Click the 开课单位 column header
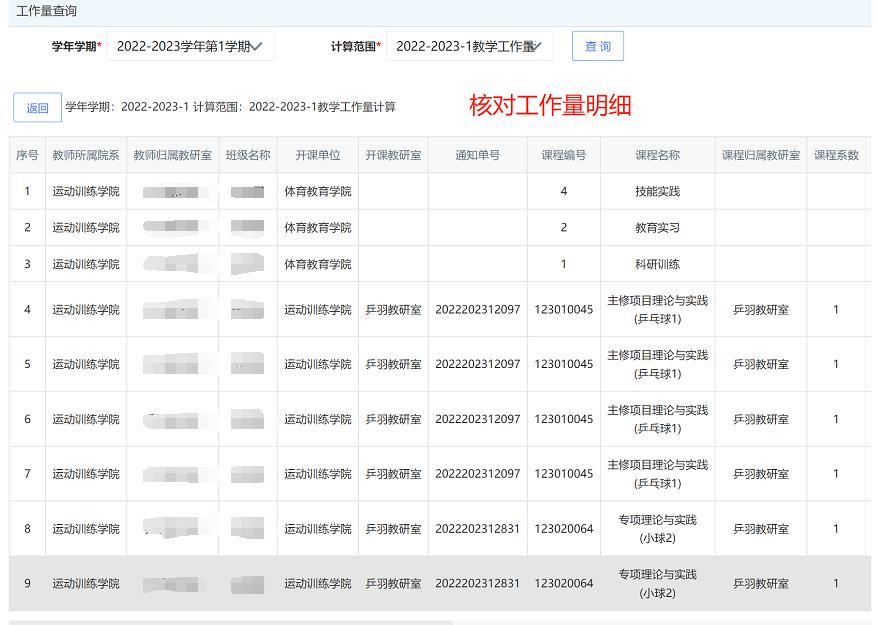This screenshot has height=625, width=878. 317,155
